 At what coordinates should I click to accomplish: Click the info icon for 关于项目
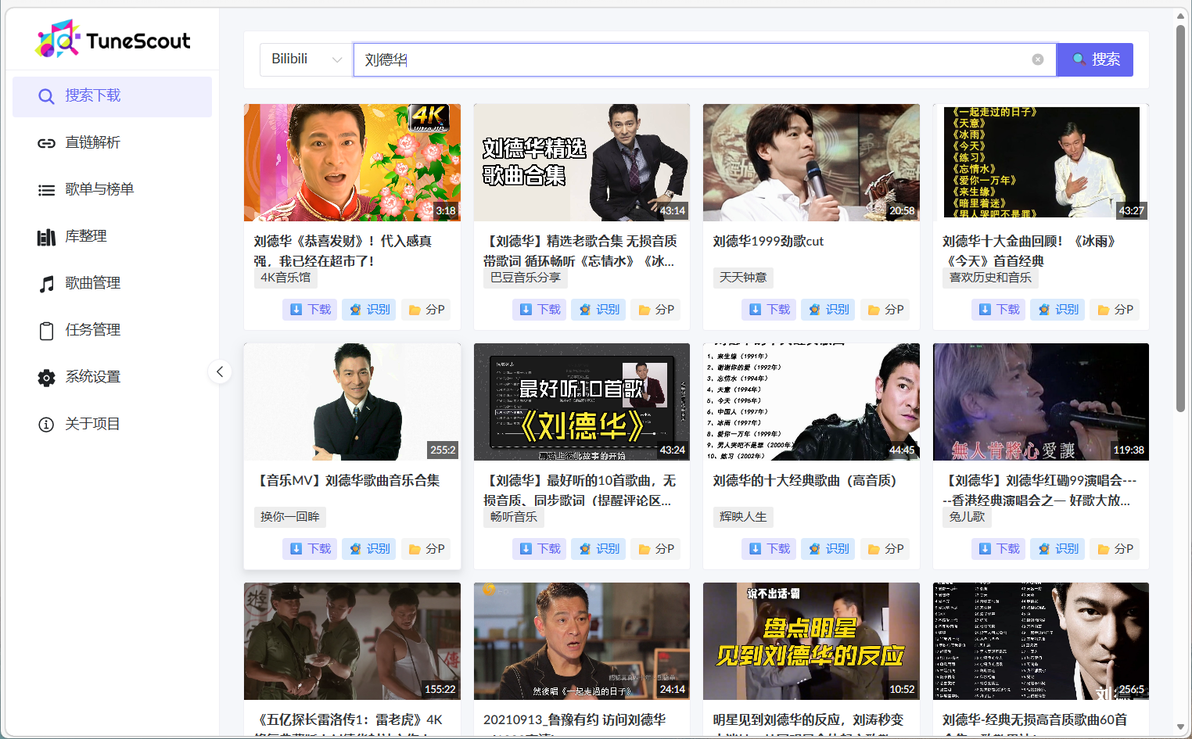click(x=46, y=424)
